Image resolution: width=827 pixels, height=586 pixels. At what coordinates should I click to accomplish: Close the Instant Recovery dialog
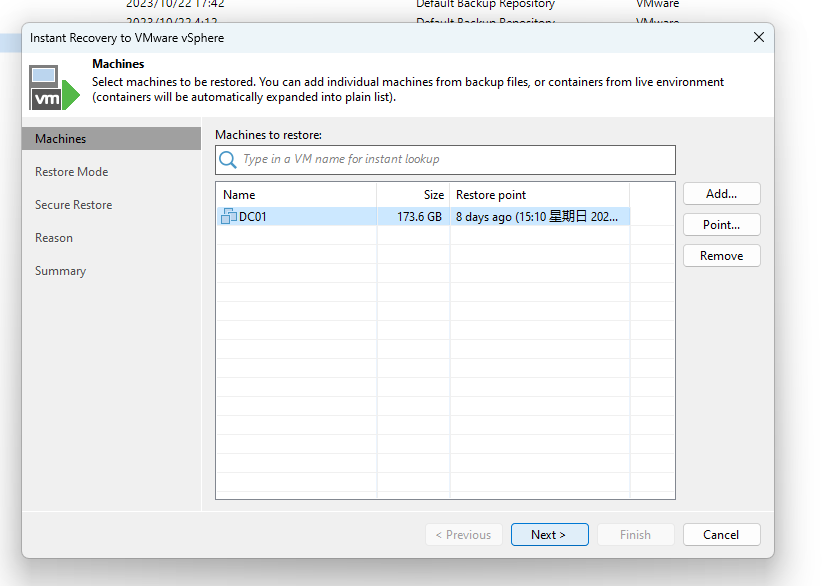(x=758, y=37)
